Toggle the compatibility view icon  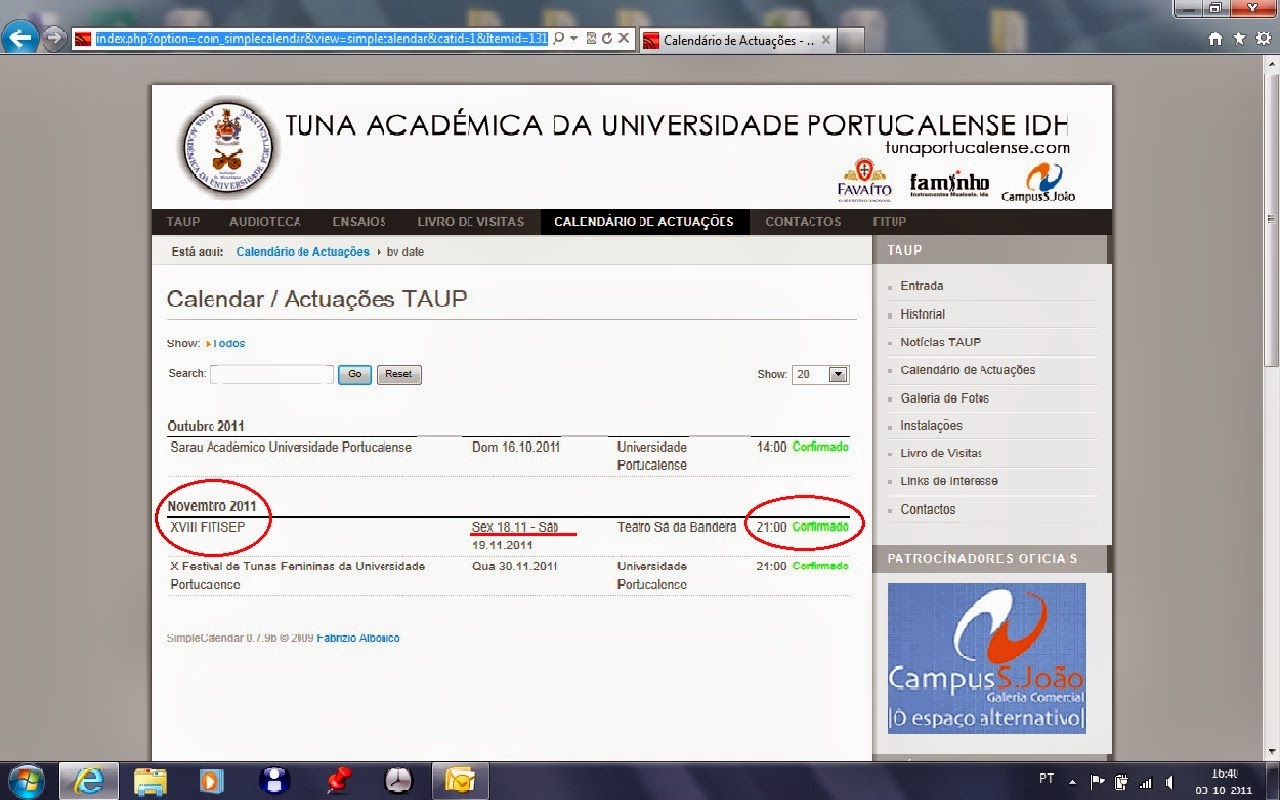[591, 39]
